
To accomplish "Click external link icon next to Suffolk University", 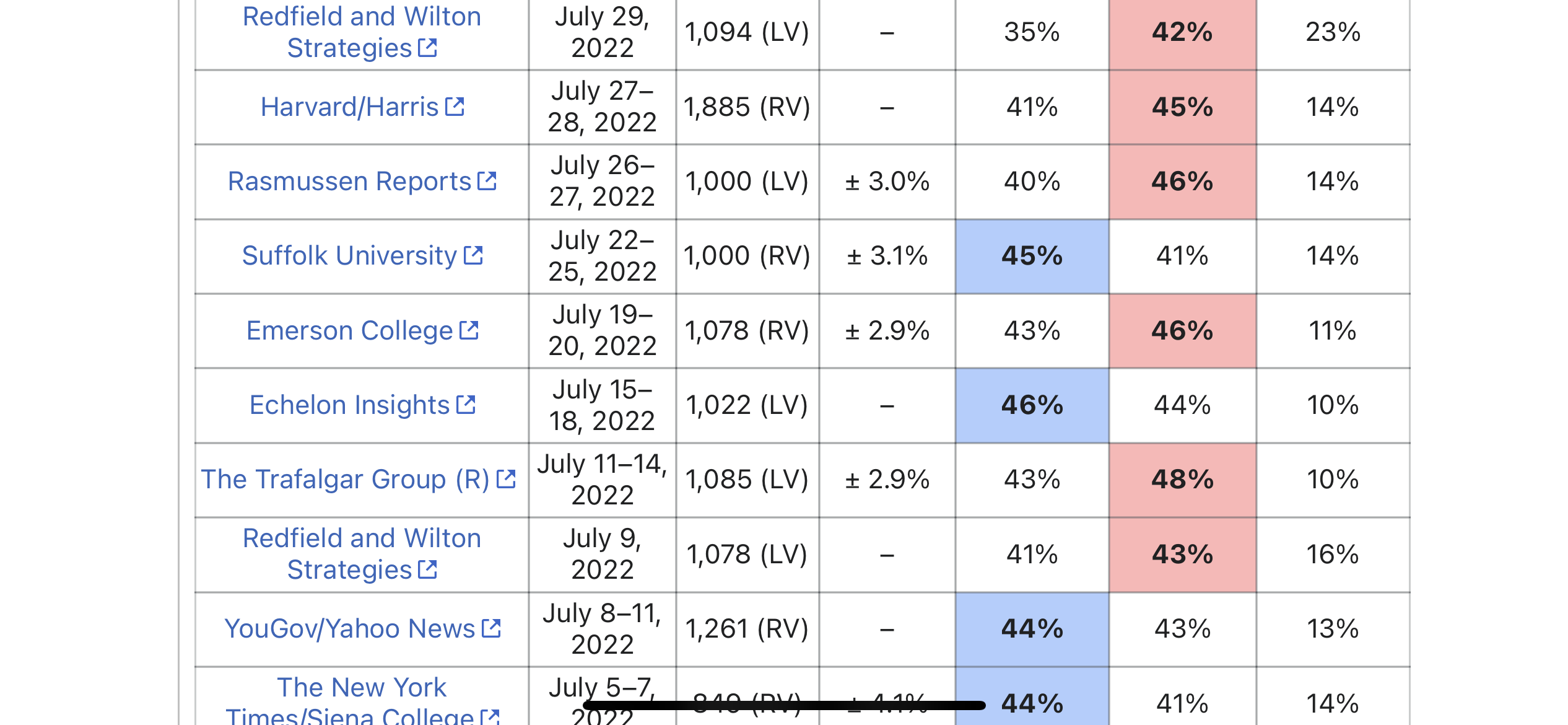I will [x=473, y=255].
